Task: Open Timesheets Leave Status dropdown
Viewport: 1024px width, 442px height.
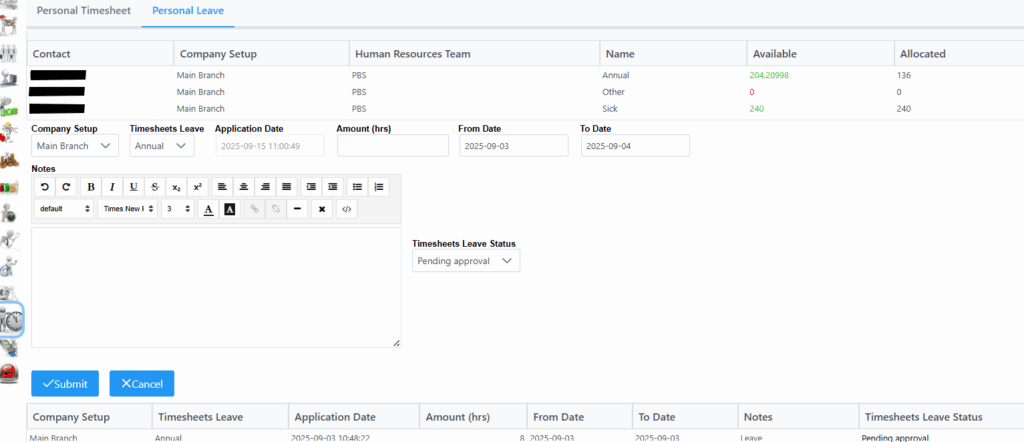Action: tap(466, 261)
